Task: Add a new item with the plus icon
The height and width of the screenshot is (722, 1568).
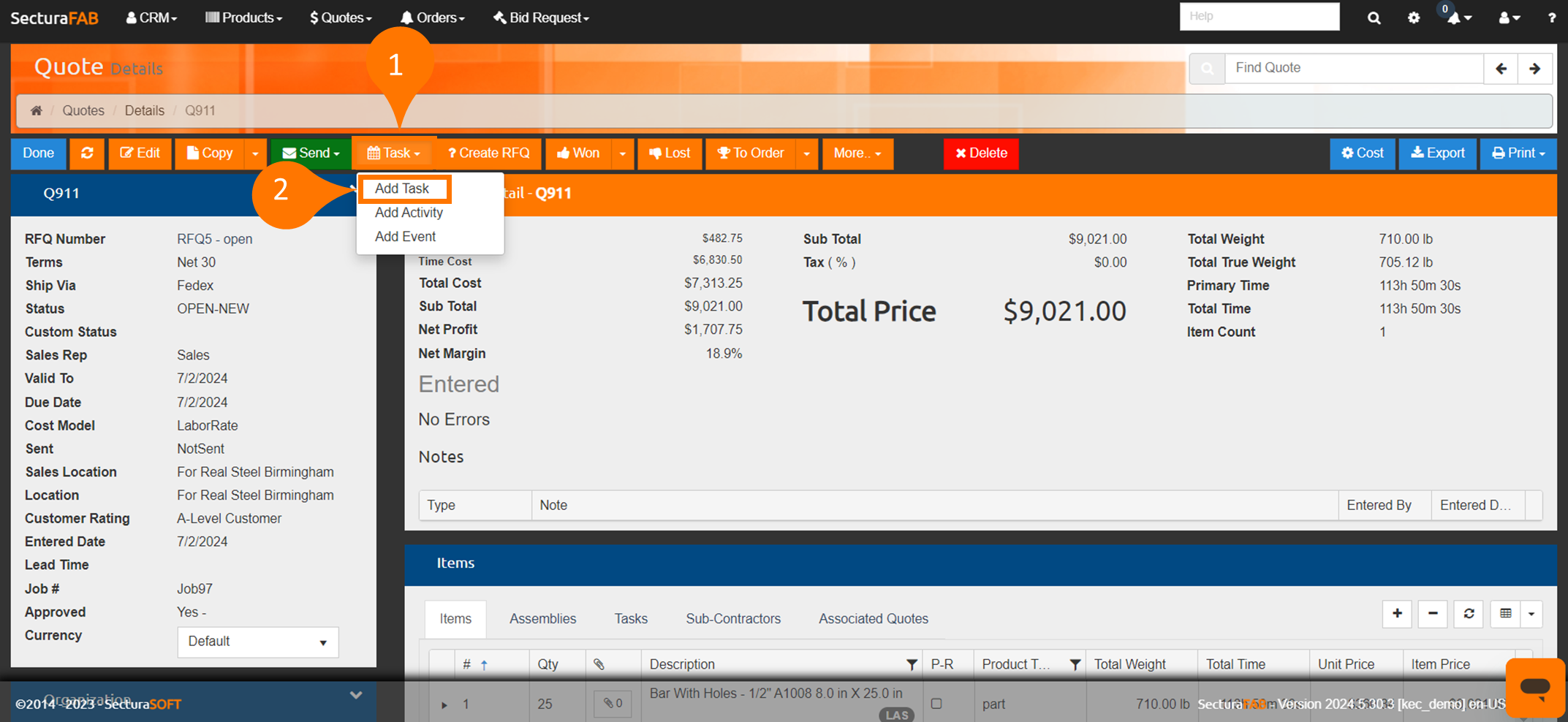Action: [x=1397, y=614]
